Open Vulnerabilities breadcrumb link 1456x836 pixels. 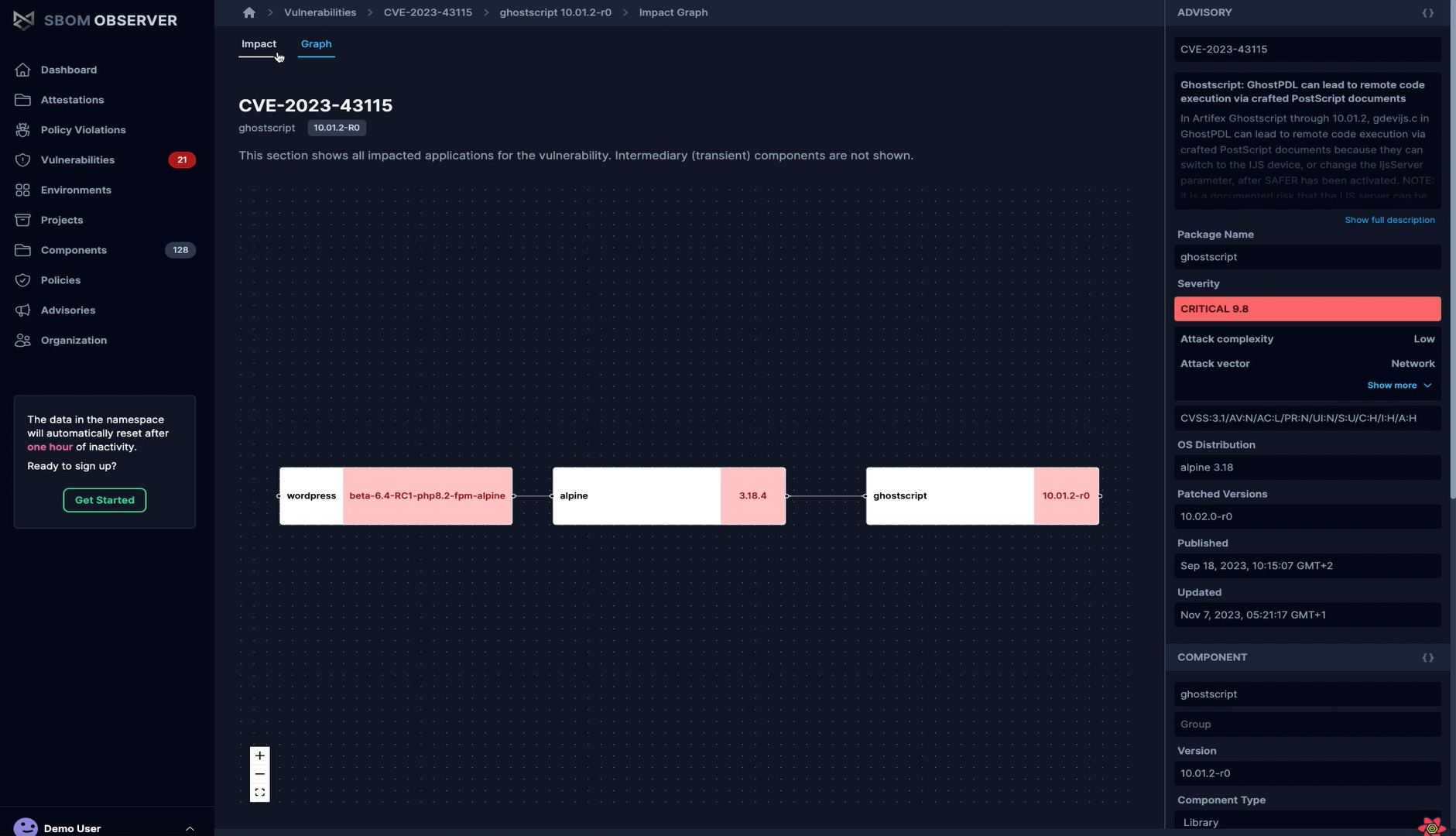click(x=320, y=12)
